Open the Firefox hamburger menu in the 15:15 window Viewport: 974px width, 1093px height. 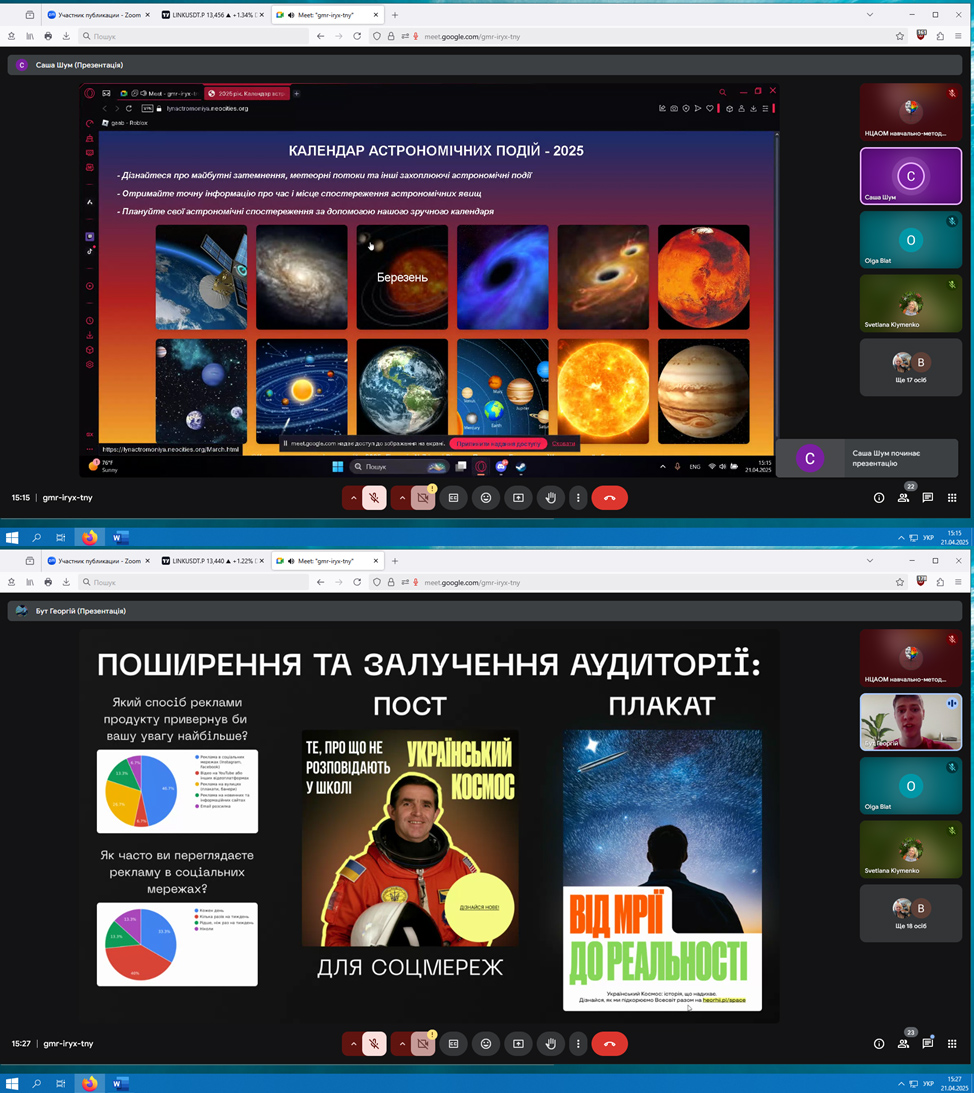[959, 36]
